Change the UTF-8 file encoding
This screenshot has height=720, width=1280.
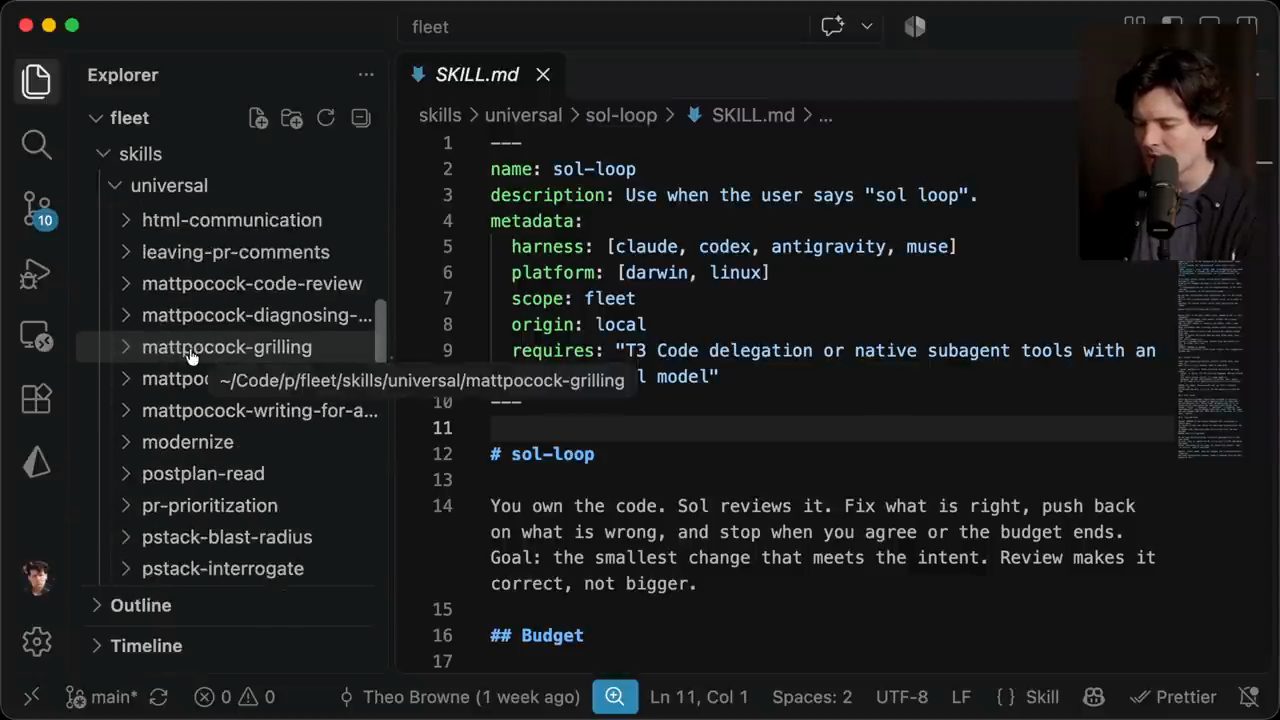(902, 697)
